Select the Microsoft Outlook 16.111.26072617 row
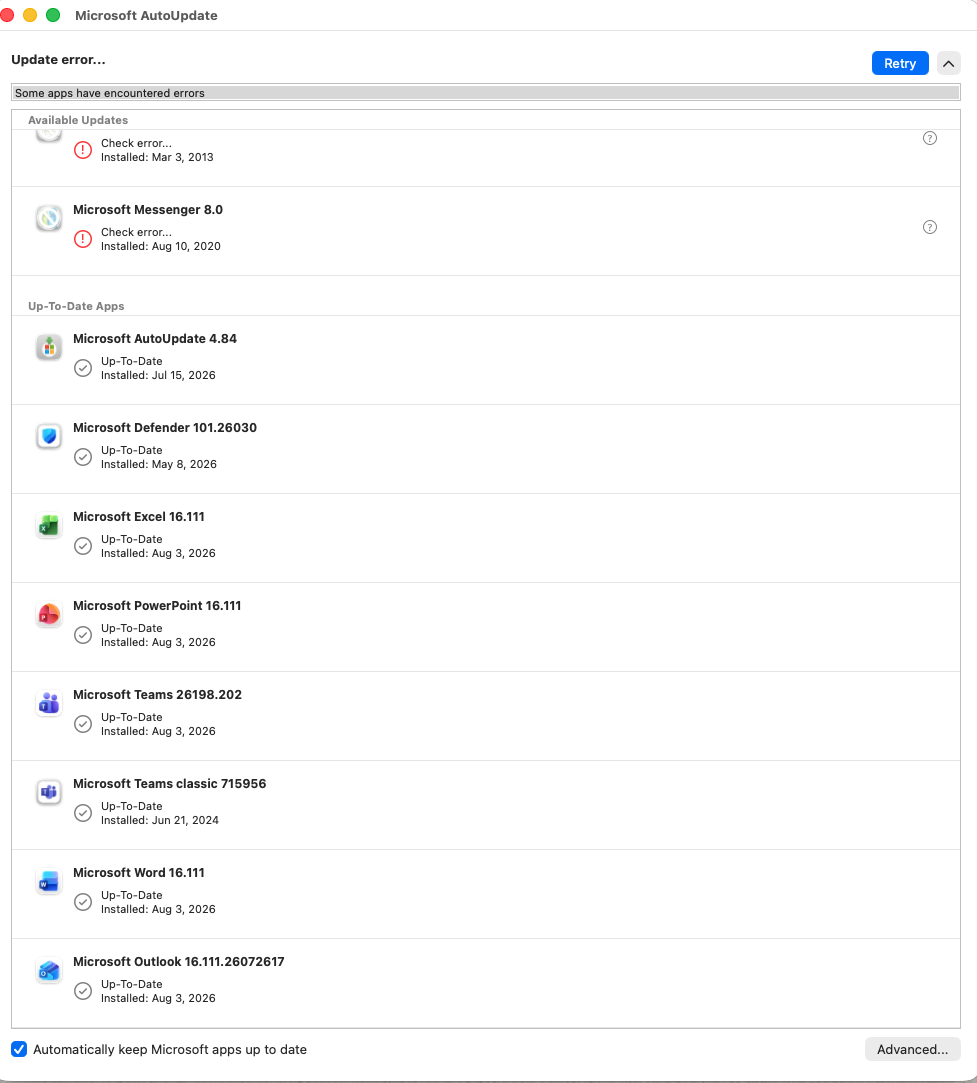The image size is (977, 1083). coord(486,983)
